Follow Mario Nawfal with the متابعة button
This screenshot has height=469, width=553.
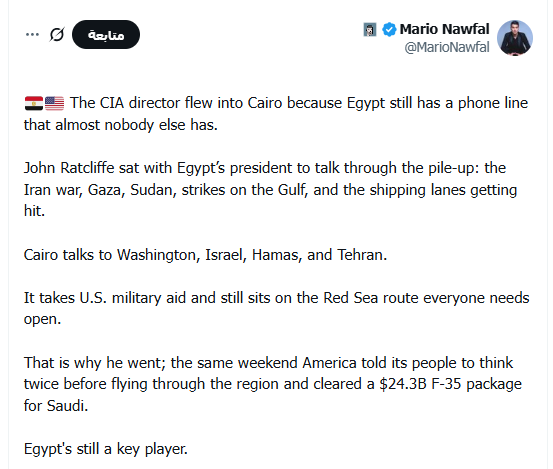[x=106, y=35]
